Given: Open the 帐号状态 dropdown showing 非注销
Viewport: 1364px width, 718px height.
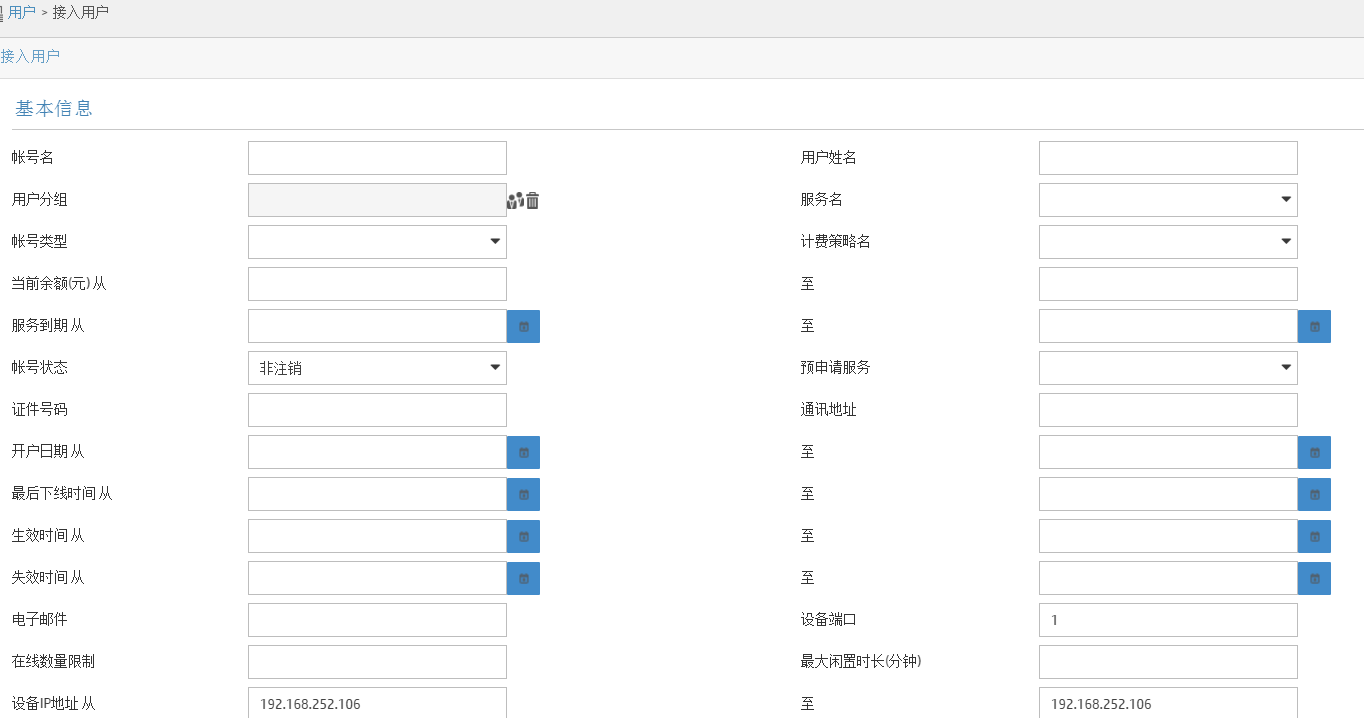Looking at the screenshot, I should click(x=377, y=368).
